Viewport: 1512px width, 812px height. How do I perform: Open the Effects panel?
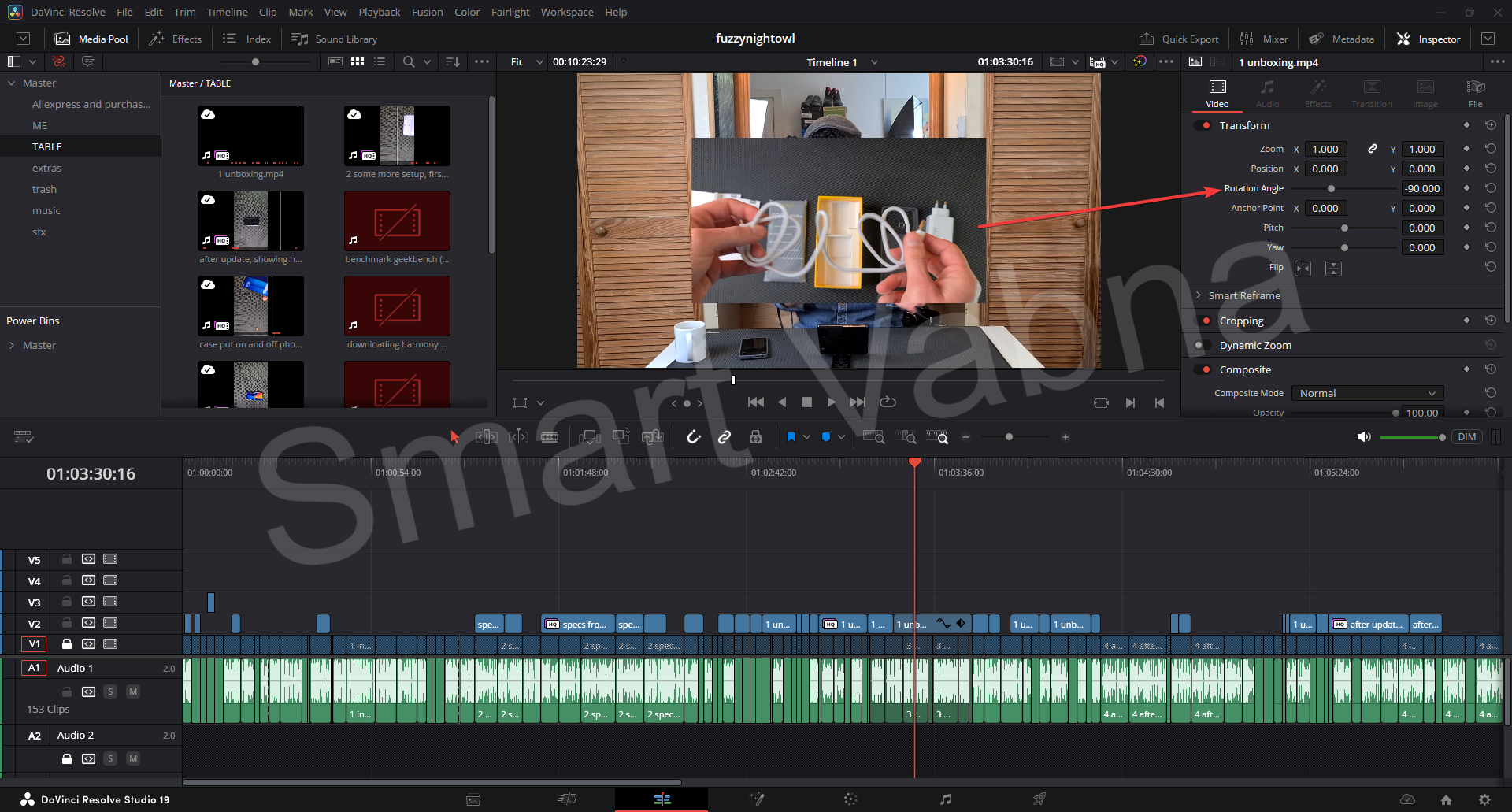[x=176, y=39]
